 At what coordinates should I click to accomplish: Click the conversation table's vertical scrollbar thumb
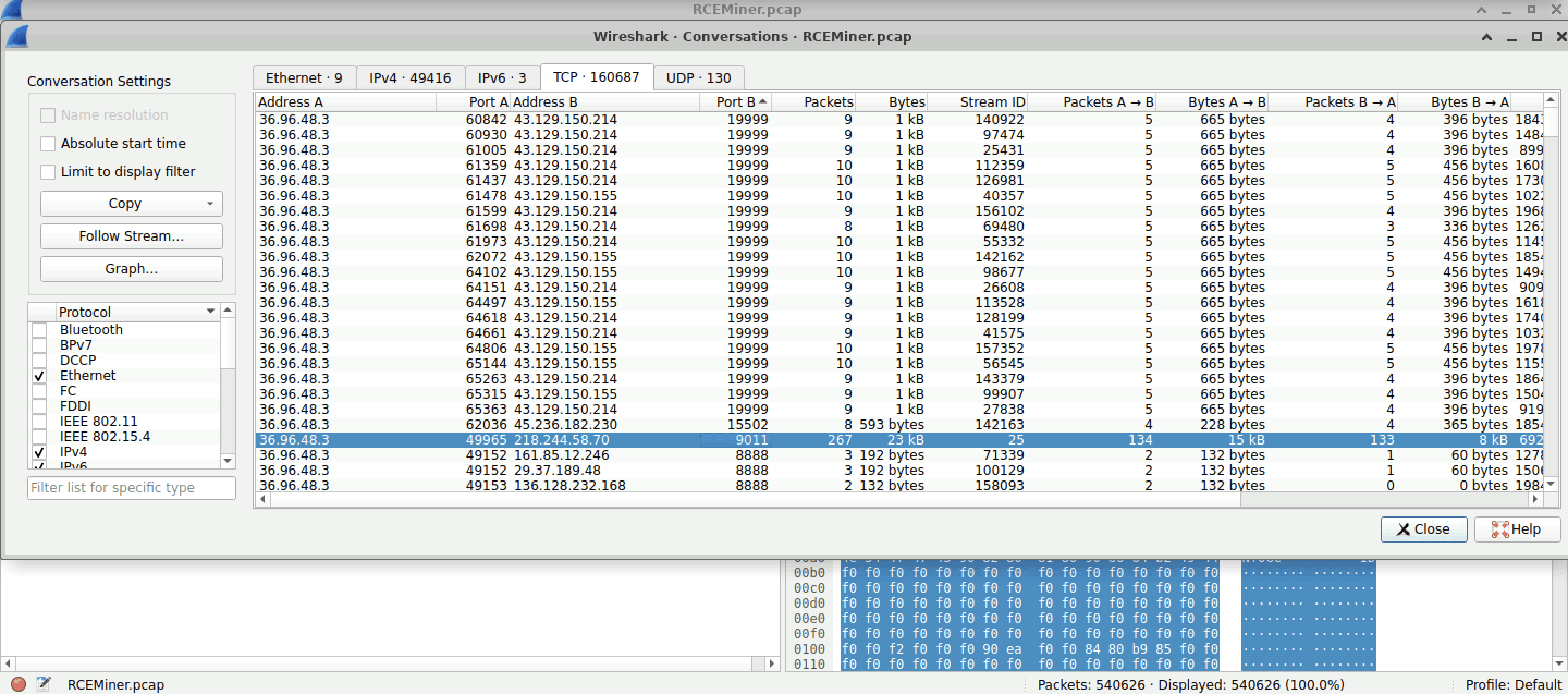coord(1551,122)
